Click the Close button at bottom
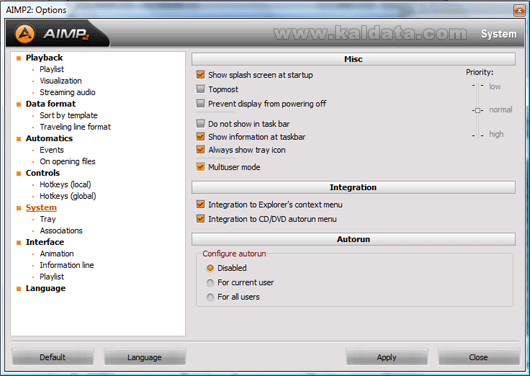The height and width of the screenshot is (376, 530). 478,357
